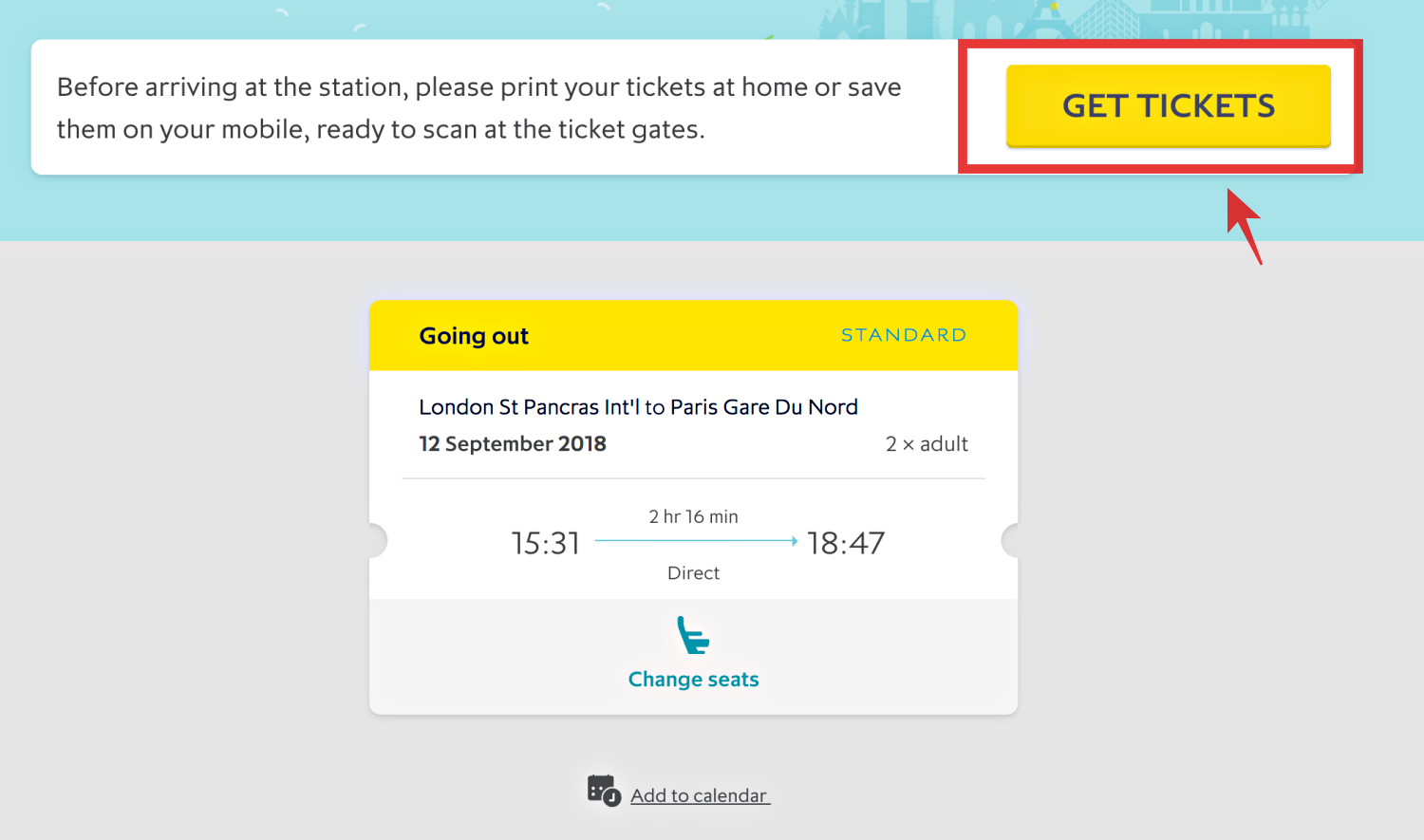Click the left ticket notch cutout
The width and height of the screenshot is (1424, 840).
(378, 540)
